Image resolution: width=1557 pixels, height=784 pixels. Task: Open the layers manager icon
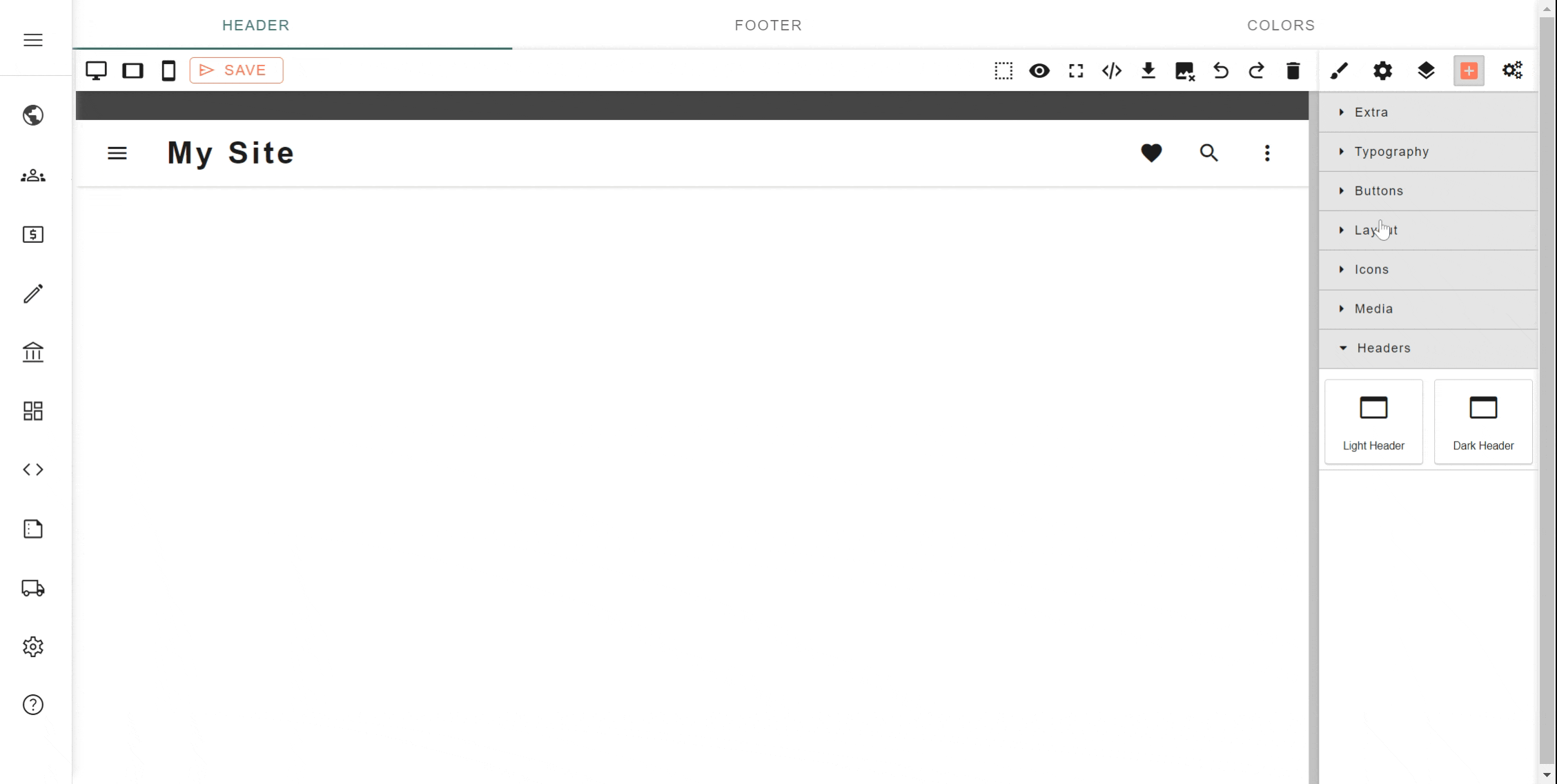[1426, 70]
